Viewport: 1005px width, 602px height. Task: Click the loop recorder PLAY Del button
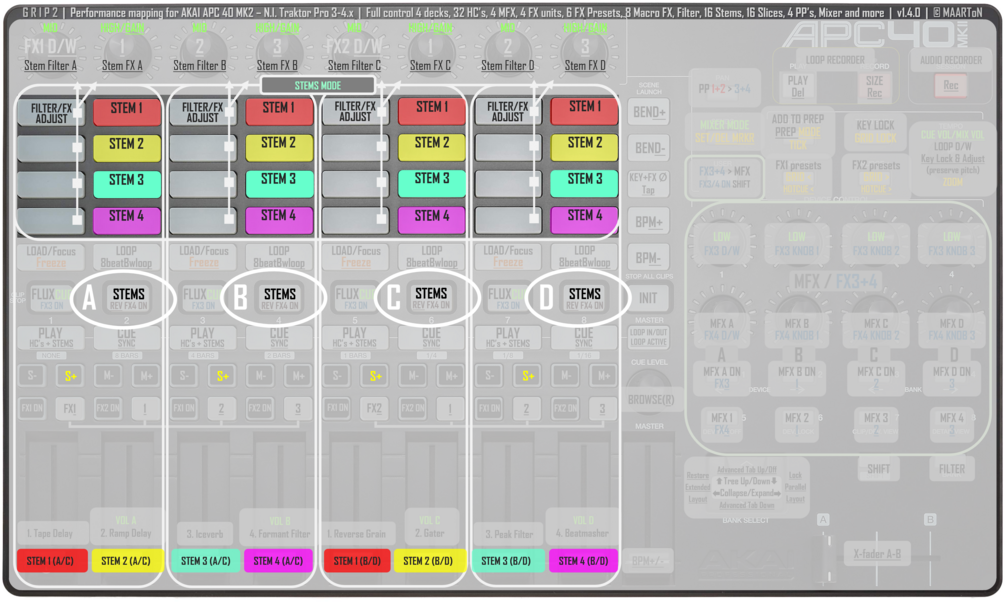[x=797, y=86]
